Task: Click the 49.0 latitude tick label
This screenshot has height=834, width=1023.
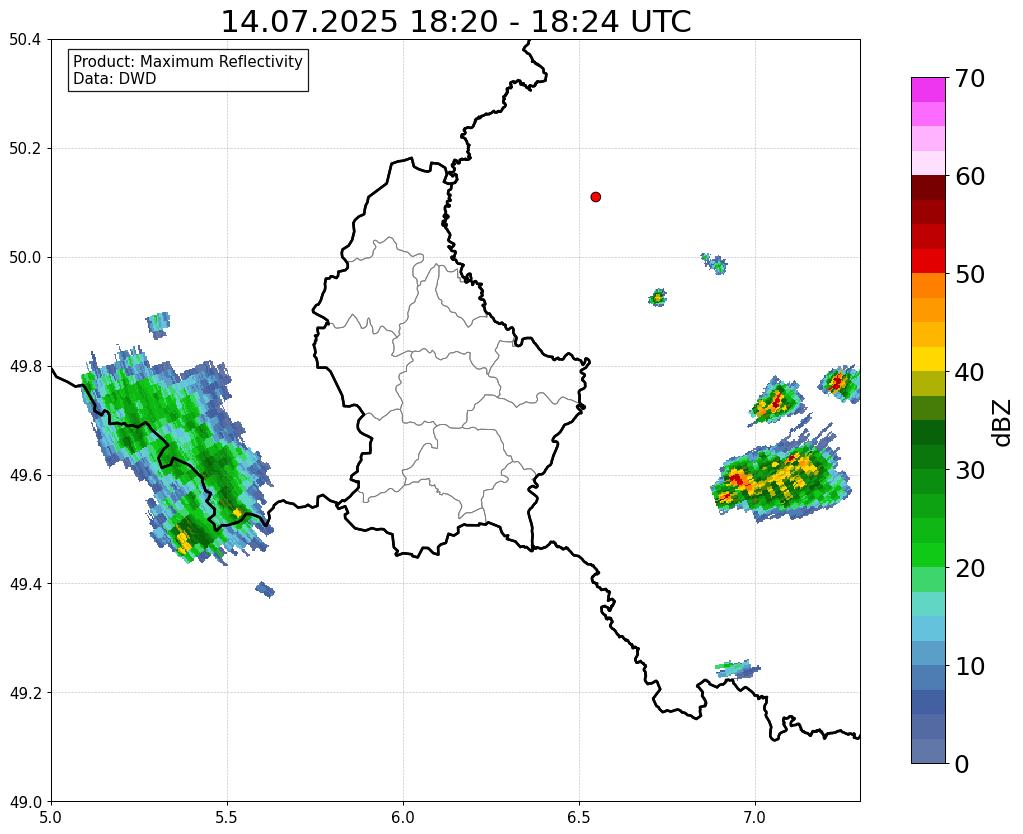Action: [x=25, y=802]
